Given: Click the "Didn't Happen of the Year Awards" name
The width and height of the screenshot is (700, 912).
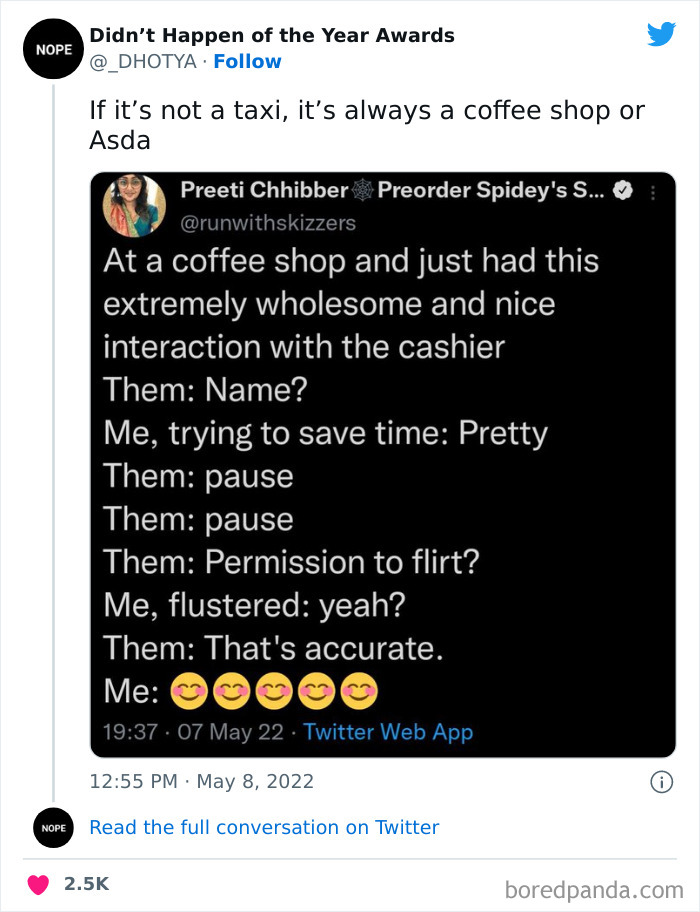Looking at the screenshot, I should [271, 35].
